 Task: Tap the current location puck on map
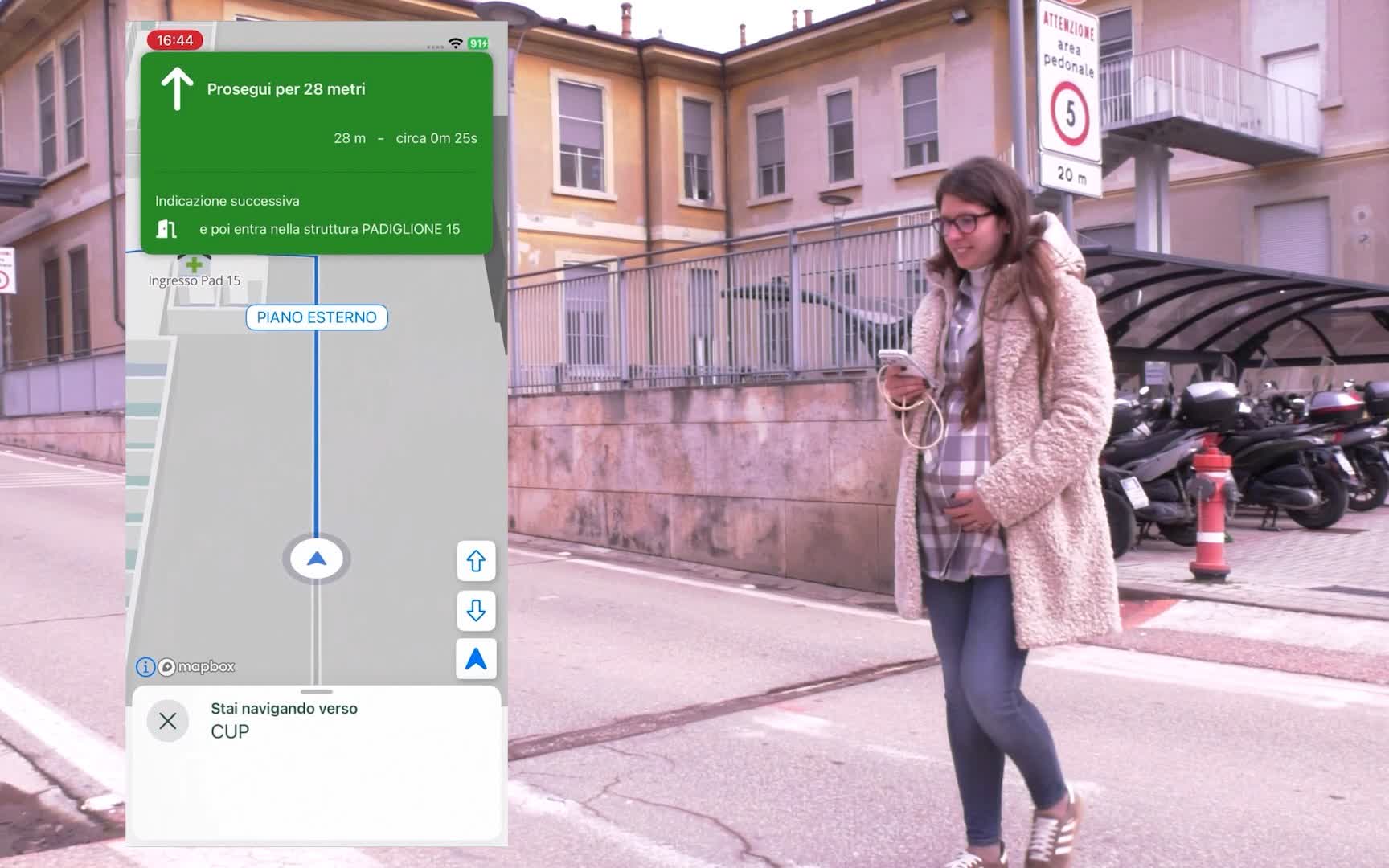tap(317, 559)
